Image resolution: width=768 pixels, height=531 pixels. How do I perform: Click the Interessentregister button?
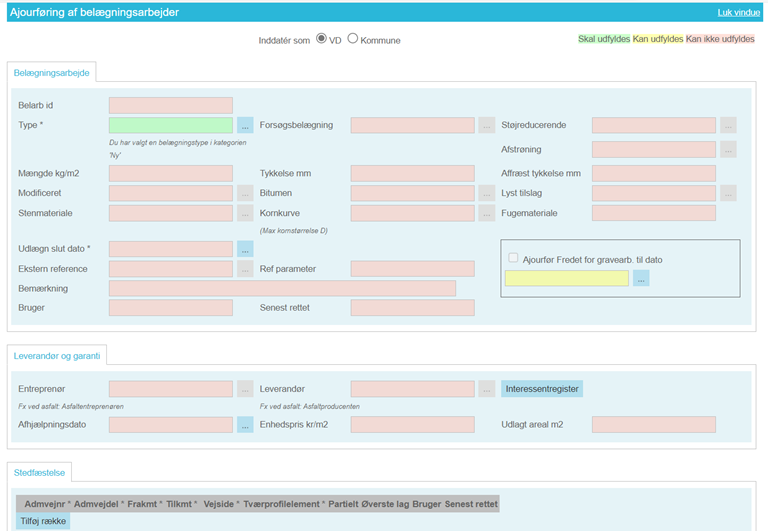(x=541, y=389)
